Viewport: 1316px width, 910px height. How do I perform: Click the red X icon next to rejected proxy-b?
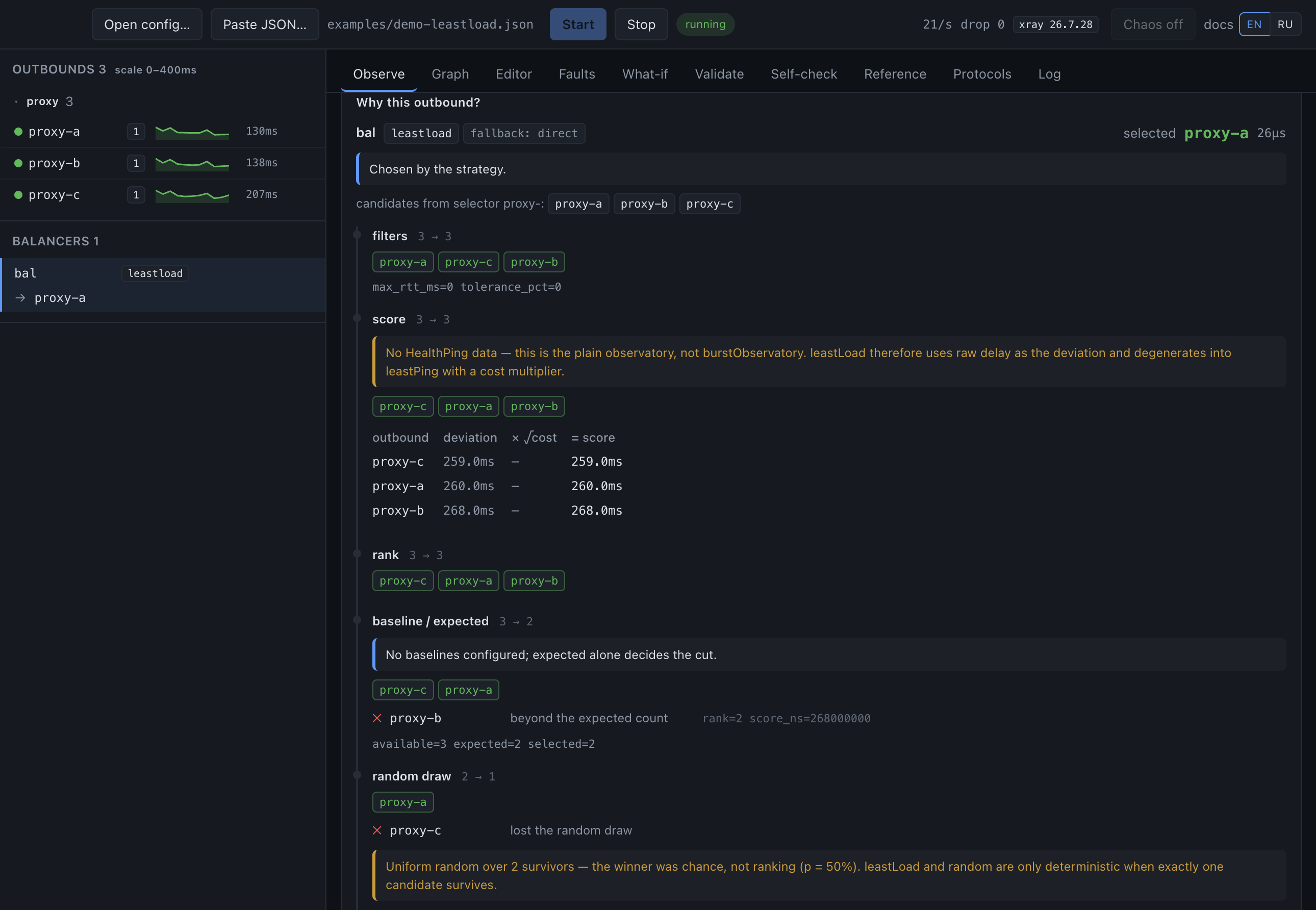(x=377, y=718)
